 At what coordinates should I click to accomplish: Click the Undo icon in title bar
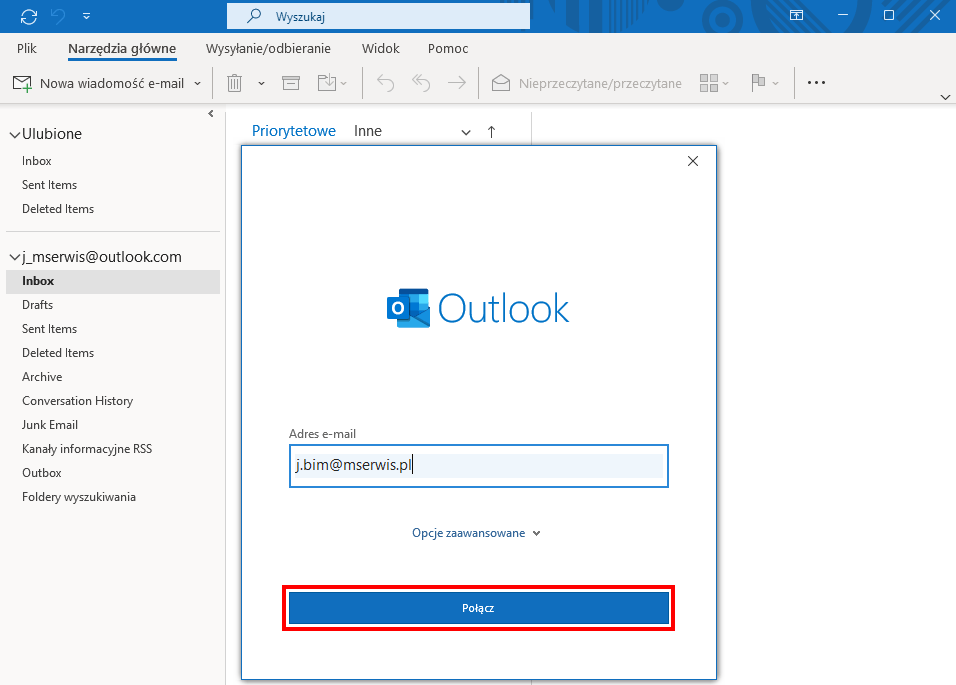pyautogui.click(x=59, y=16)
